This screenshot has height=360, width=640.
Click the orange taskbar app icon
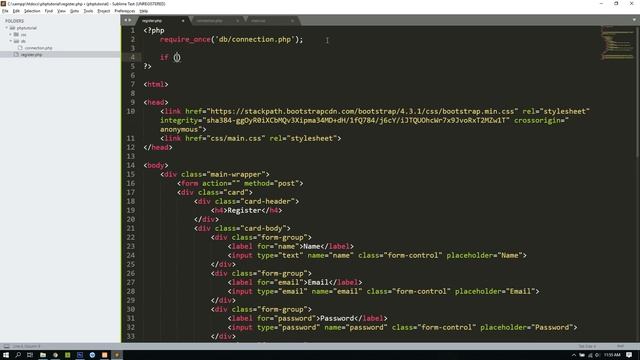click(104, 355)
